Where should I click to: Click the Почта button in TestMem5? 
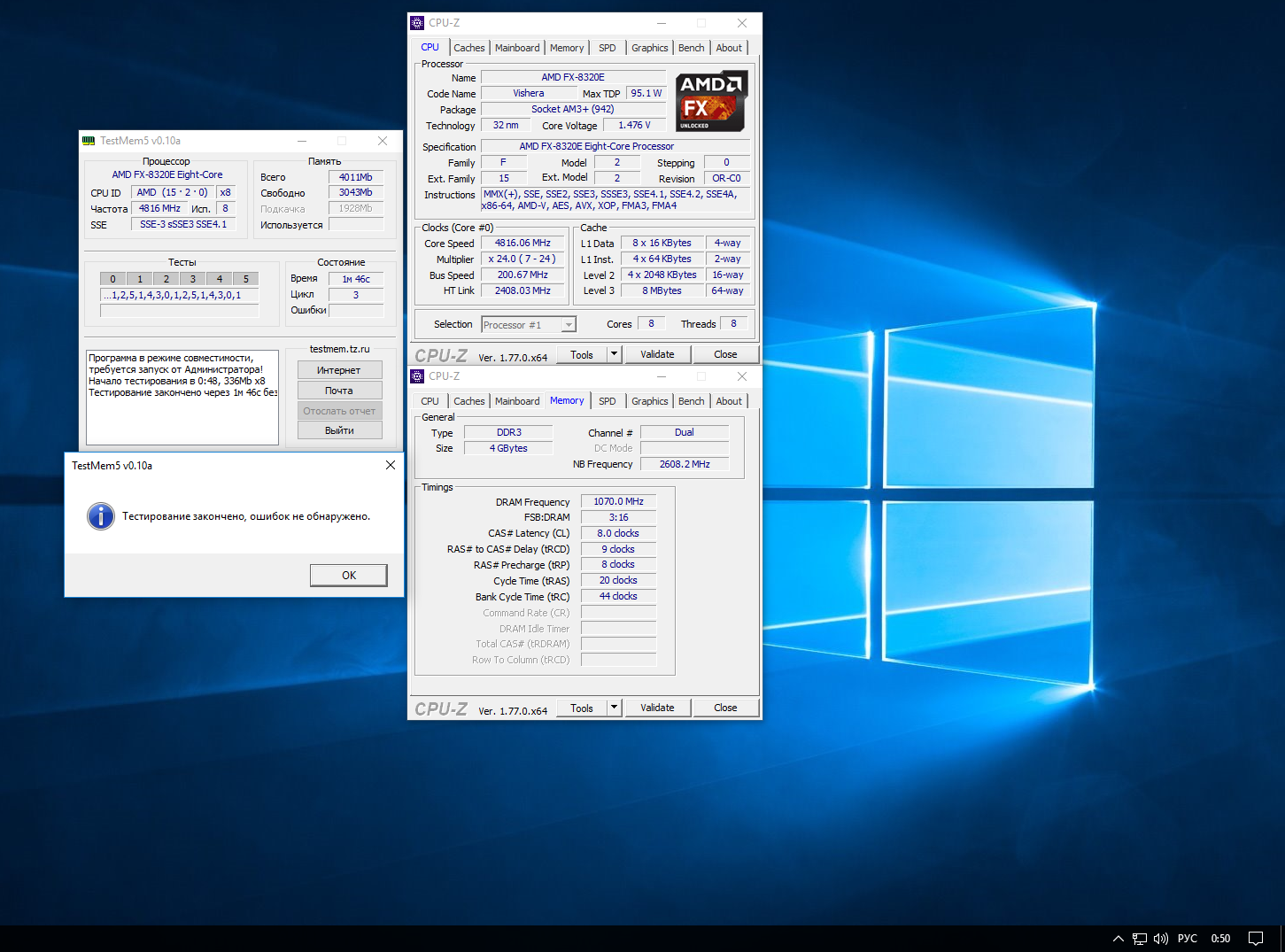pyautogui.click(x=339, y=391)
